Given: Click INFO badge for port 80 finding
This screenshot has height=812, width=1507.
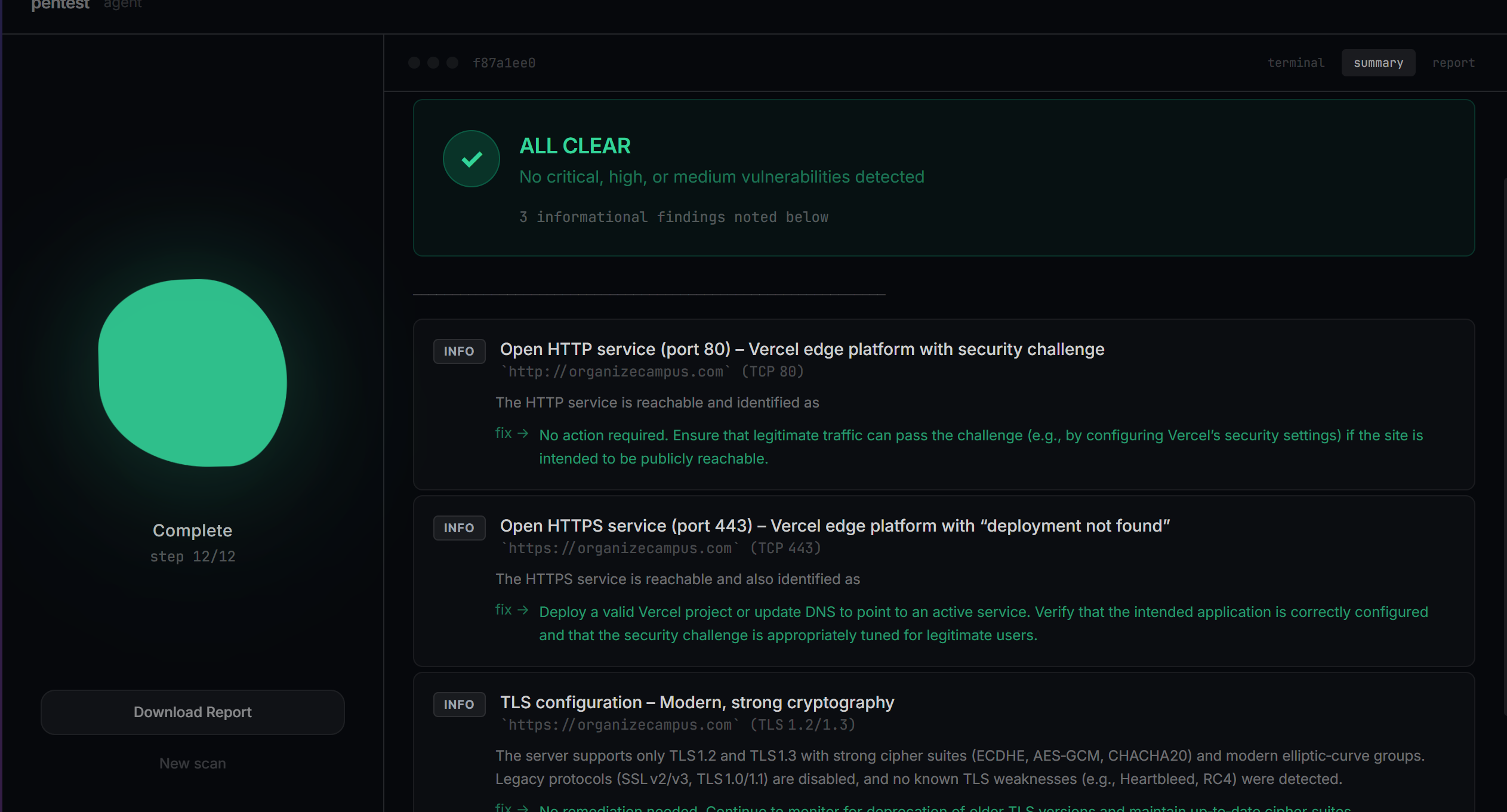Looking at the screenshot, I should pyautogui.click(x=458, y=351).
